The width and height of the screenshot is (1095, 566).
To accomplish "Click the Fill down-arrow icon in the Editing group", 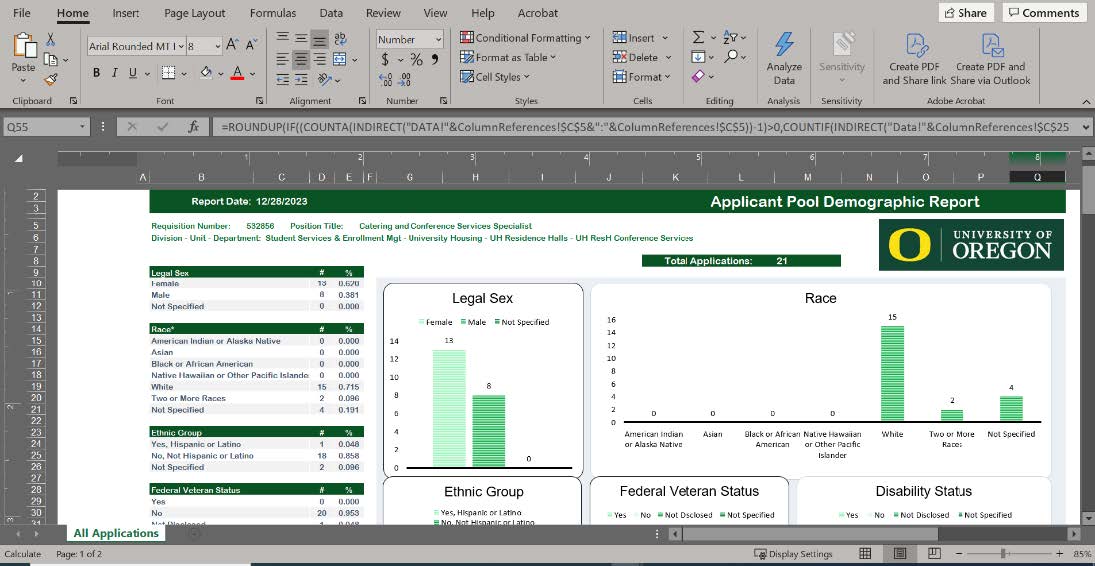I will point(698,57).
